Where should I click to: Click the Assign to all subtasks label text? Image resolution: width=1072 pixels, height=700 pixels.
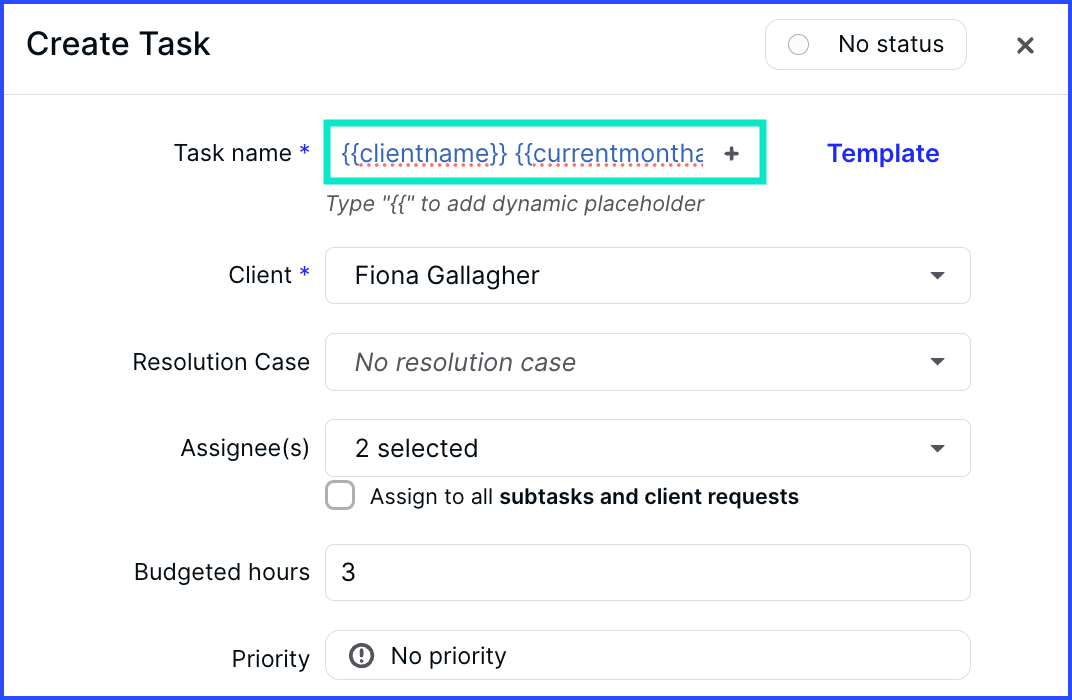[x=584, y=496]
